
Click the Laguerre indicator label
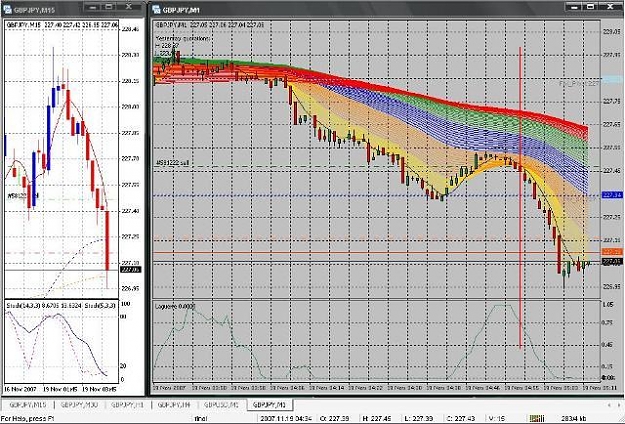pyautogui.click(x=175, y=306)
